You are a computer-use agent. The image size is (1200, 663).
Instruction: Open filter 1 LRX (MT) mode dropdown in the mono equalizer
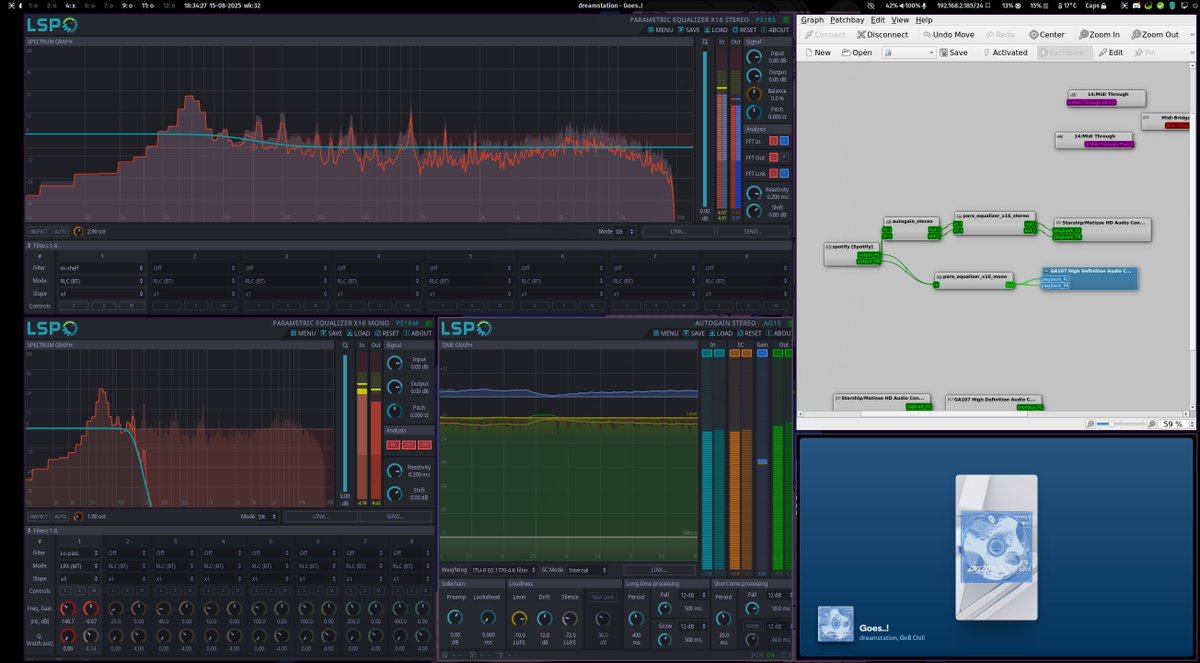tap(80, 565)
